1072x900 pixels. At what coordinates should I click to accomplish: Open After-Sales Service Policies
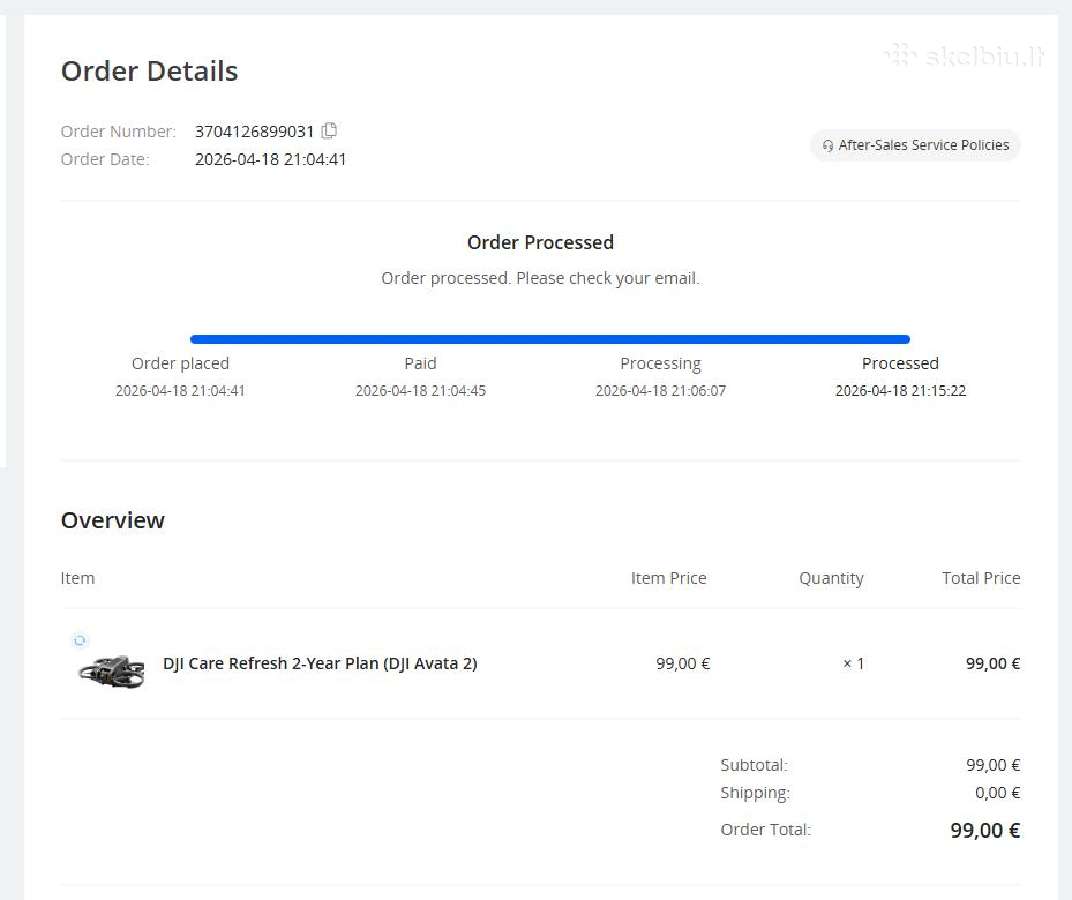coord(915,145)
